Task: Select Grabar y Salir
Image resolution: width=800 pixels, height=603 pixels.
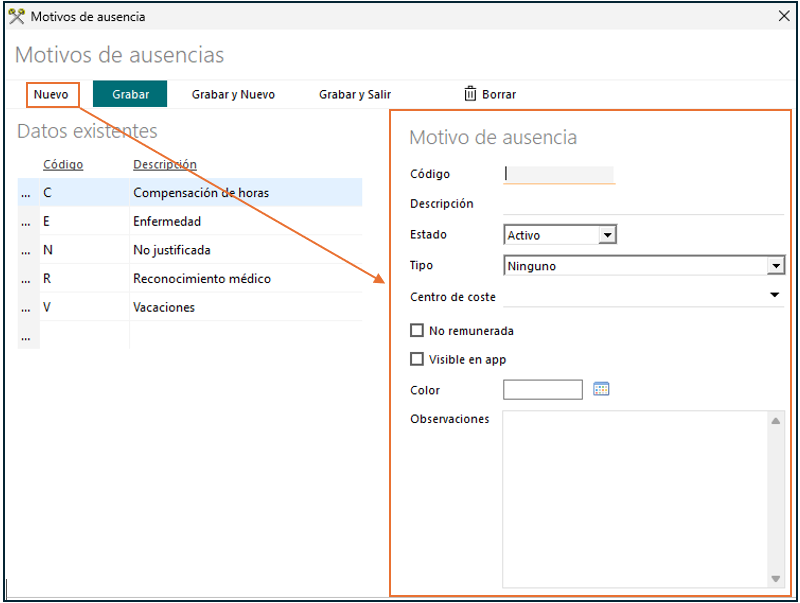Action: pyautogui.click(x=355, y=94)
